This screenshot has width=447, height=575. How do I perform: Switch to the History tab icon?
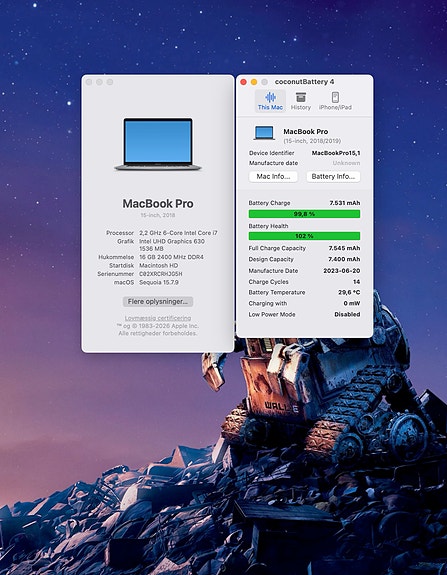(x=301, y=97)
